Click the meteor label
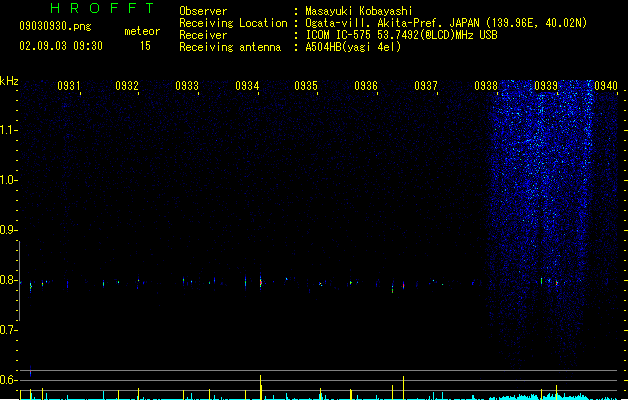Viewport: 629px width, 400px height. coord(142,31)
